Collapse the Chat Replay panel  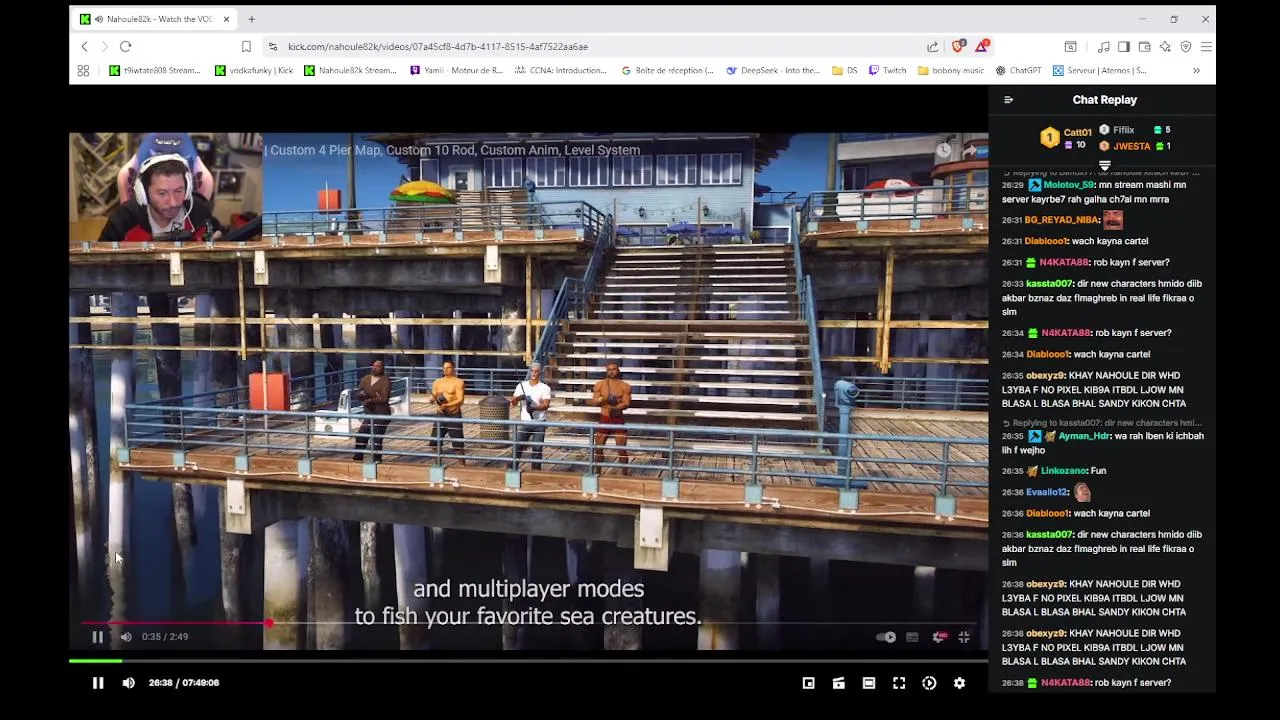[x=1008, y=100]
